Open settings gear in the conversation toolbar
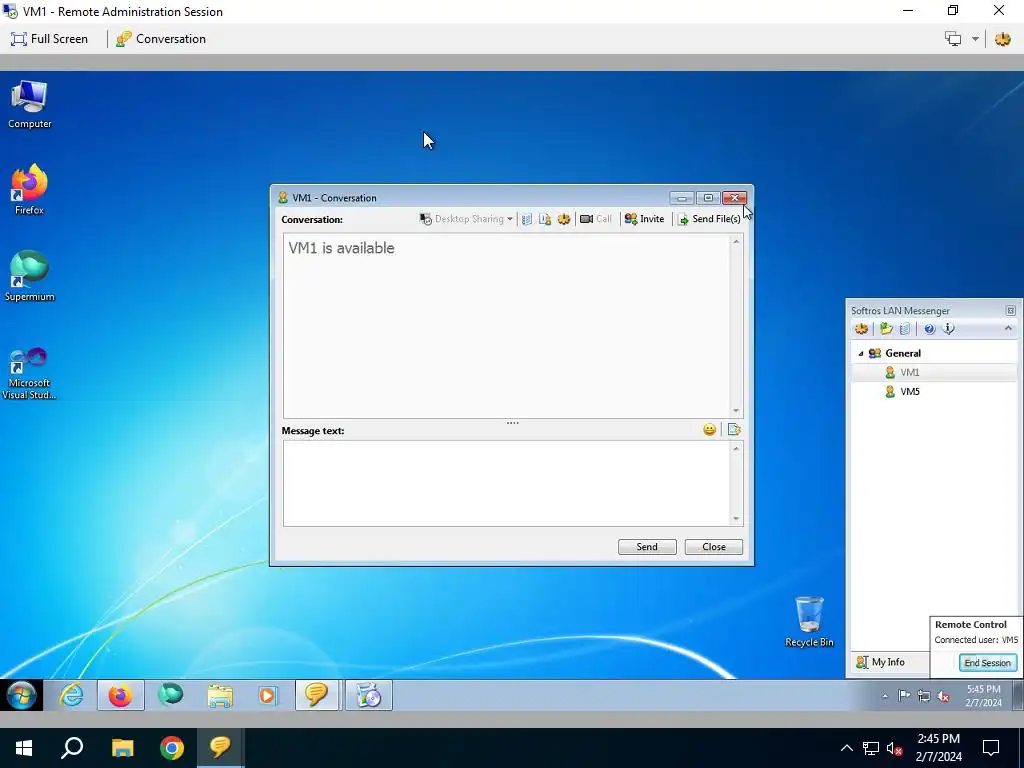1024x768 pixels. 564,219
